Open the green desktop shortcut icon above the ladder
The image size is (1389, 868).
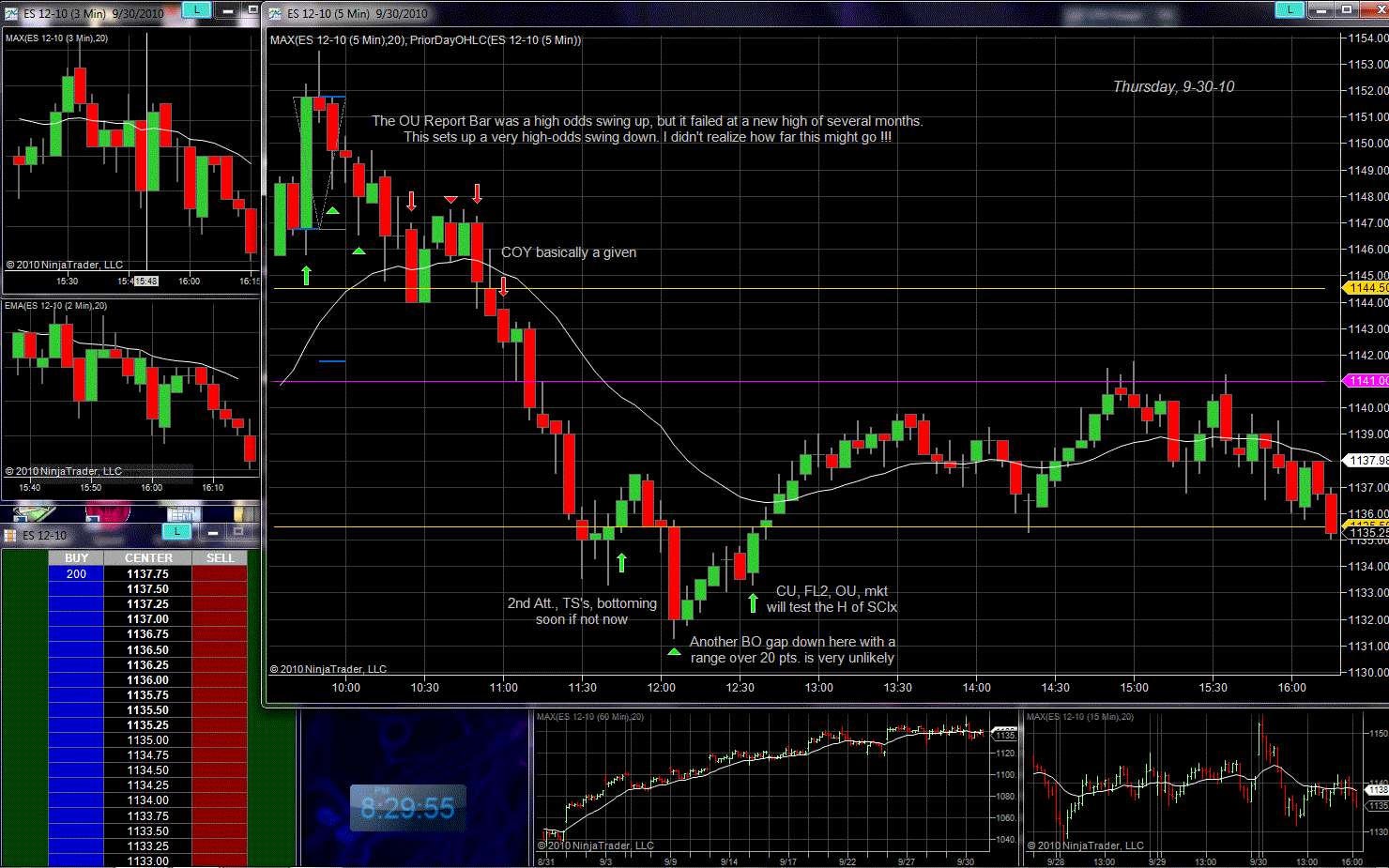pyautogui.click(x=34, y=512)
